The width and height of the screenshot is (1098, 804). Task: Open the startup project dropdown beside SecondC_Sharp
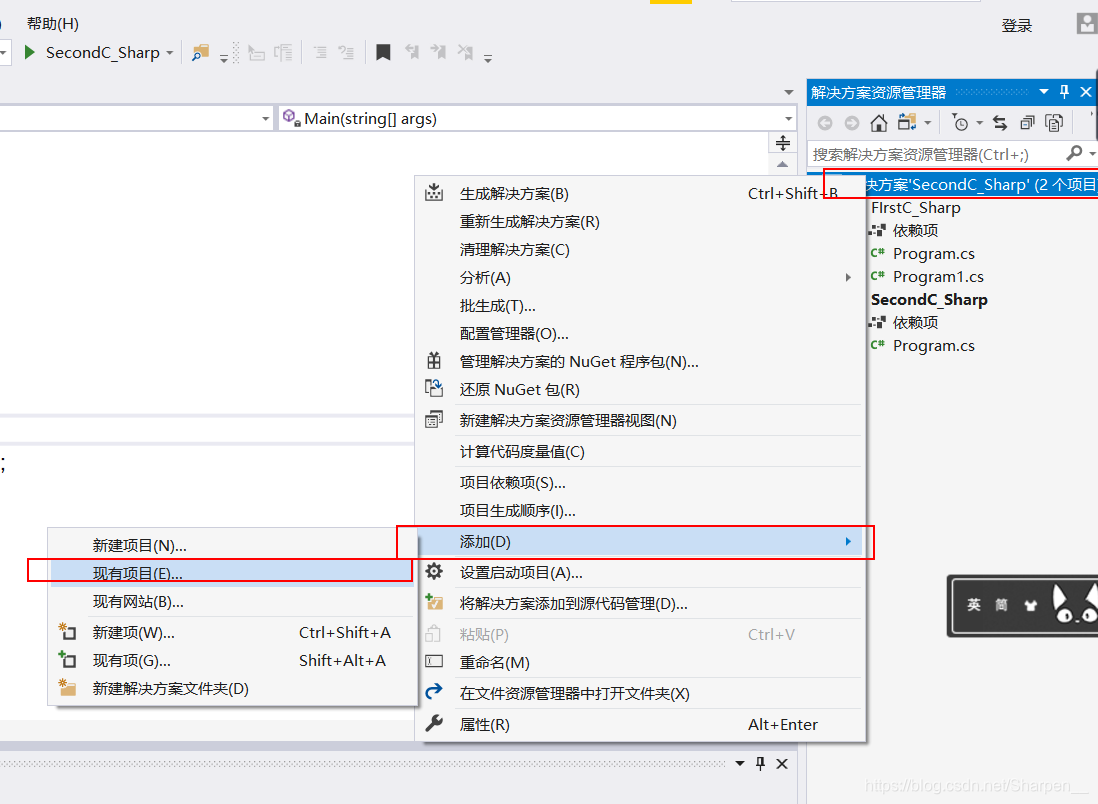(169, 53)
